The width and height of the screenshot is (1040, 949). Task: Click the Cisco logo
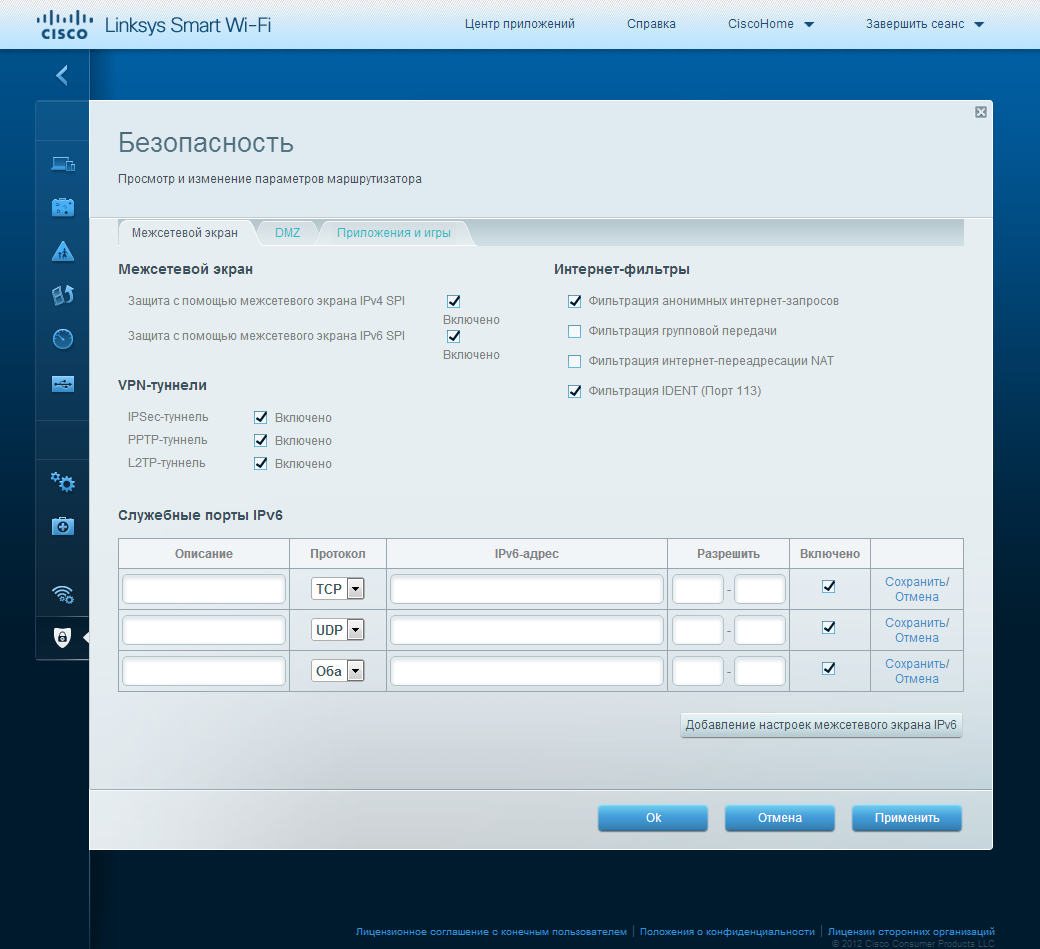point(64,25)
